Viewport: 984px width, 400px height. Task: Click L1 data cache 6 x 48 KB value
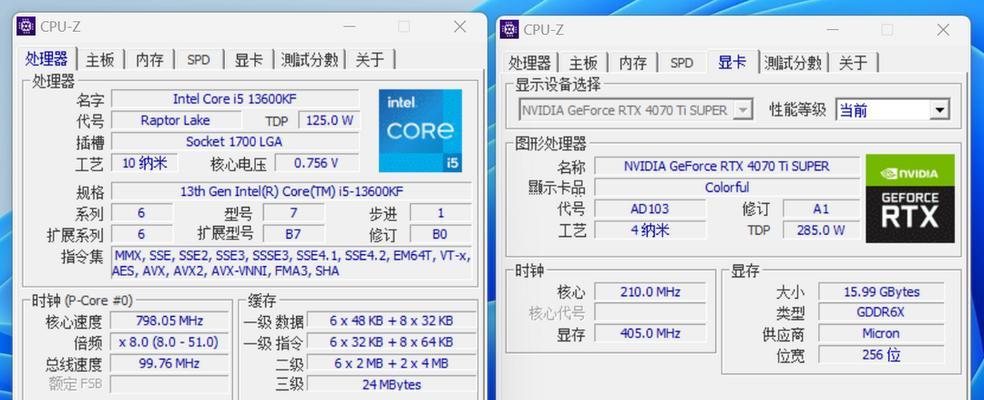click(x=391, y=321)
